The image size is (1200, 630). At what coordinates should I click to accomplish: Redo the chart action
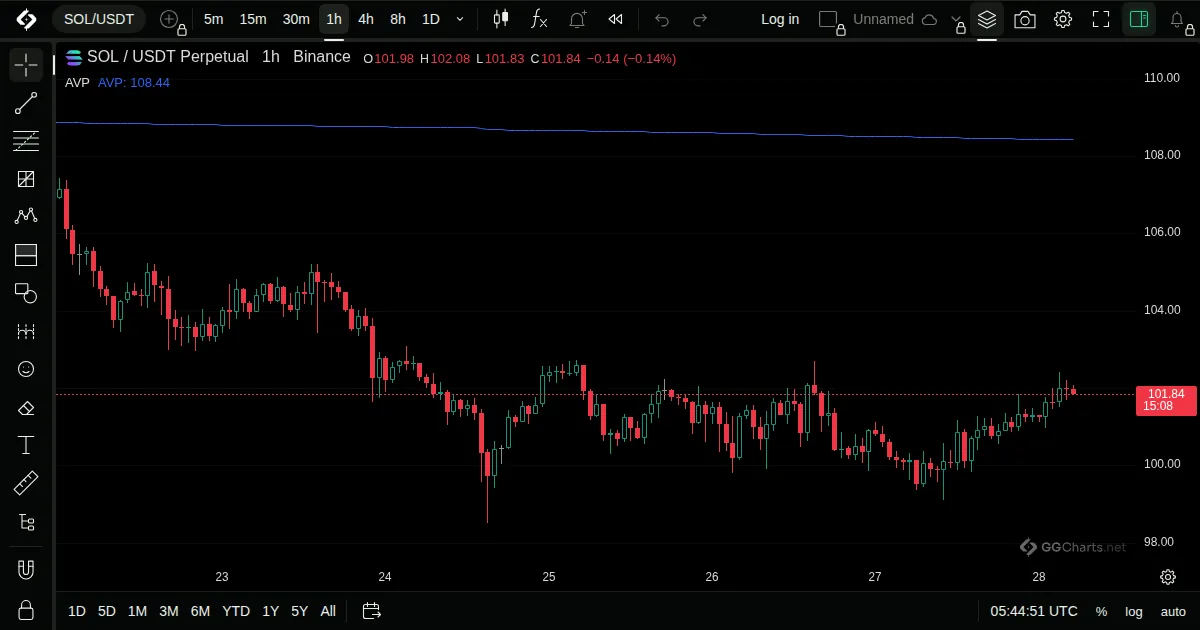[700, 19]
